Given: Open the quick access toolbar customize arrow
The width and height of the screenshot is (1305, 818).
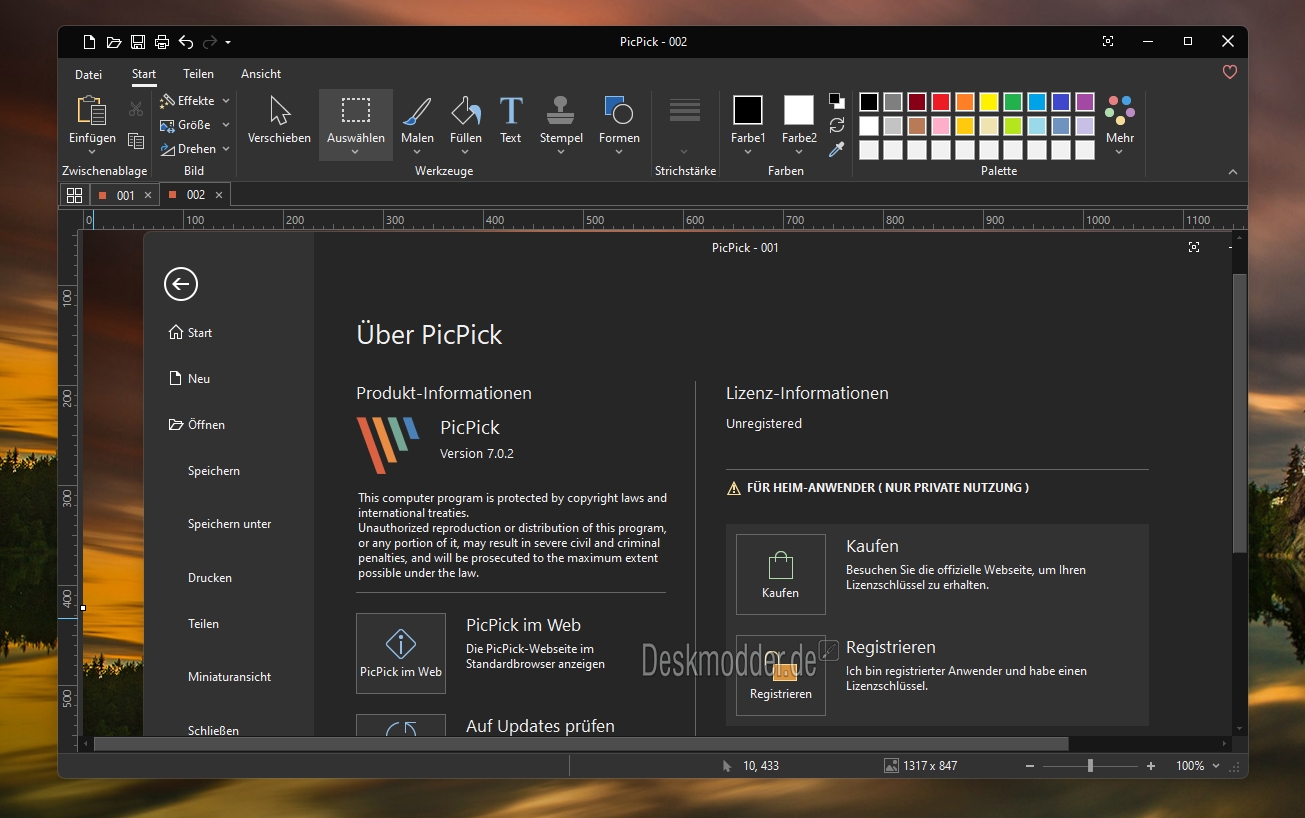Looking at the screenshot, I should (x=228, y=42).
